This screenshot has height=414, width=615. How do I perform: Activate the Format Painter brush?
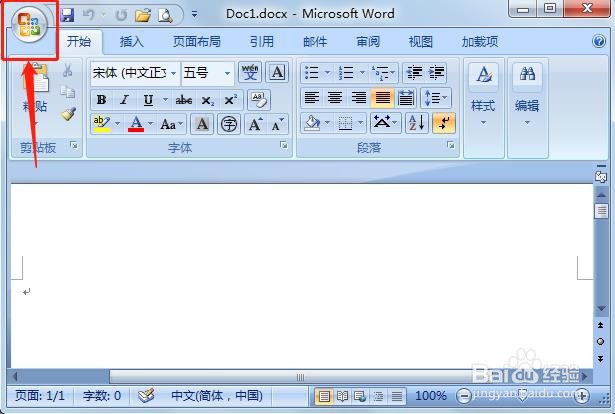point(68,114)
